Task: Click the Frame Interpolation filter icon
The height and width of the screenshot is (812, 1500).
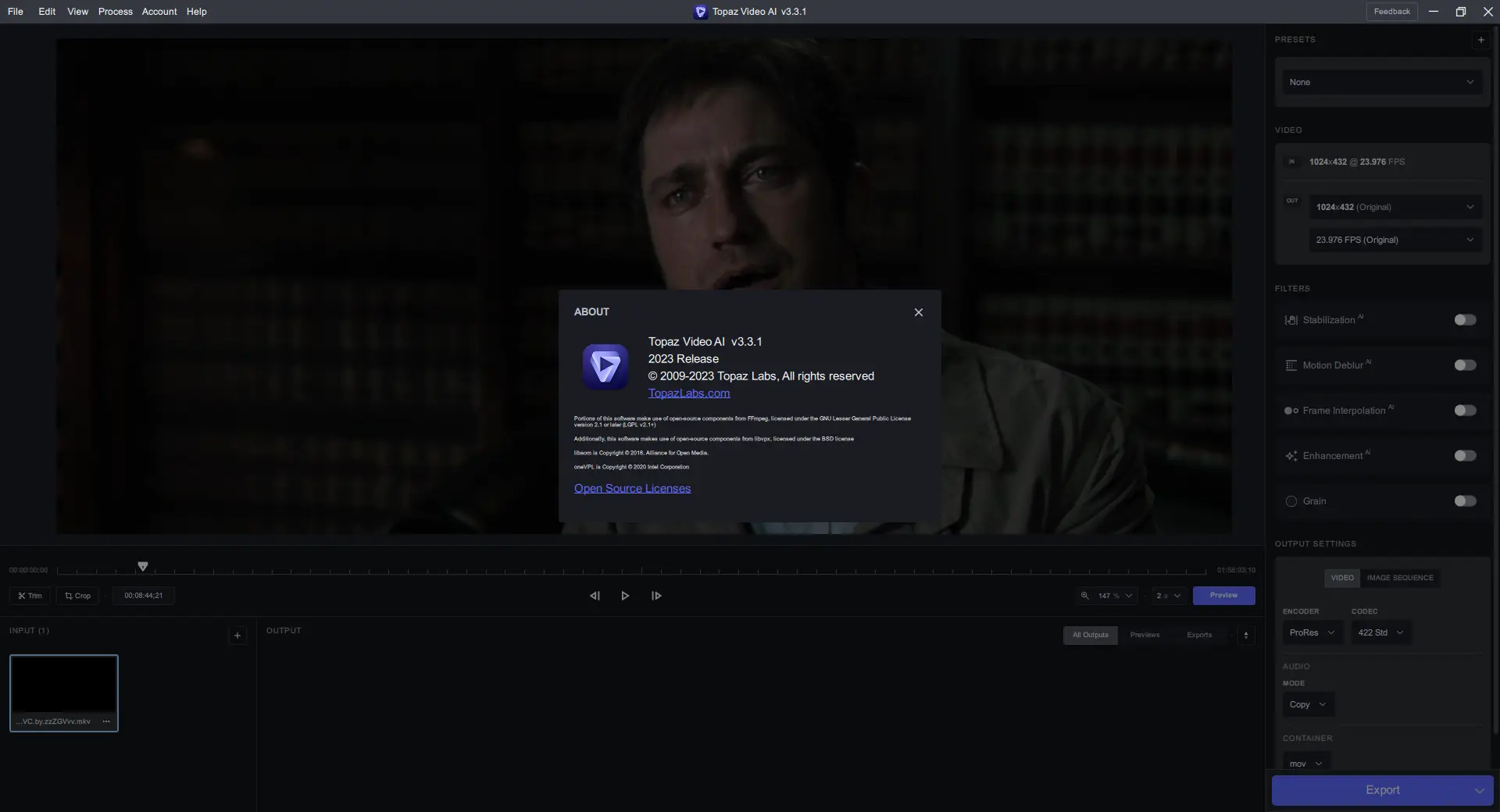Action: pos(1291,411)
